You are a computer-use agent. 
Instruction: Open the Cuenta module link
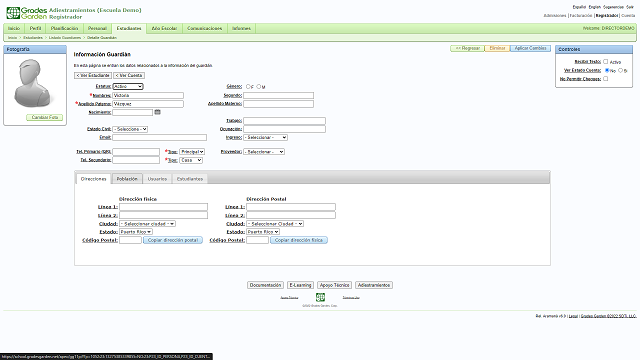tap(628, 16)
